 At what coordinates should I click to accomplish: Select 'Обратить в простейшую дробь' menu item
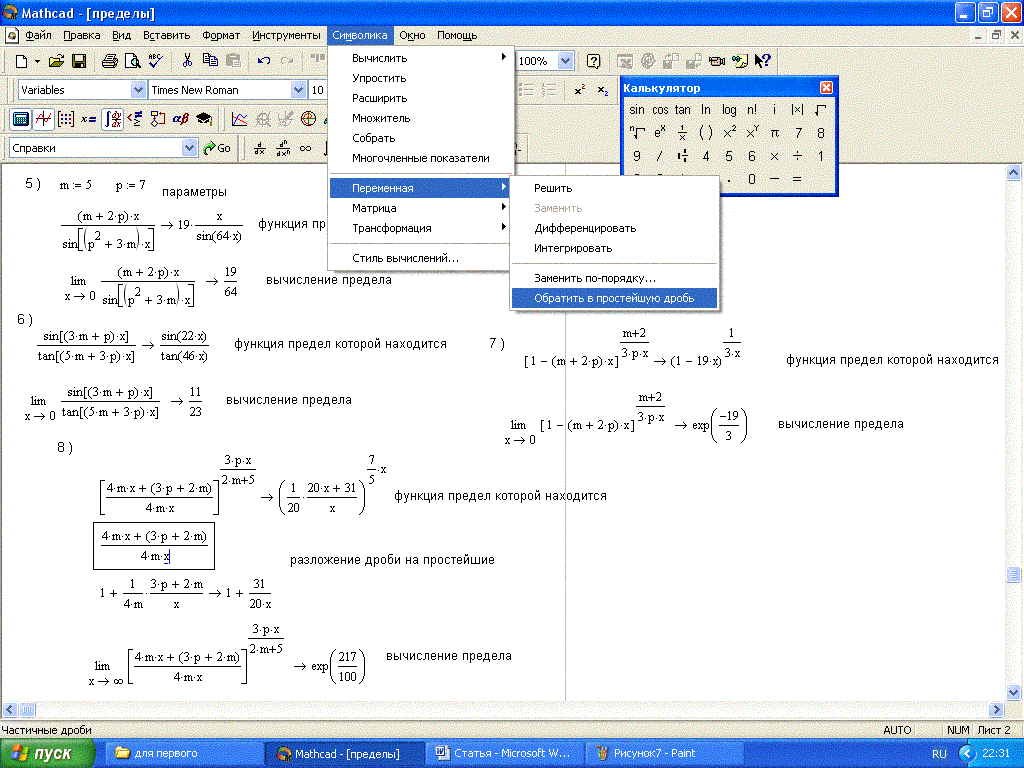[x=612, y=298]
